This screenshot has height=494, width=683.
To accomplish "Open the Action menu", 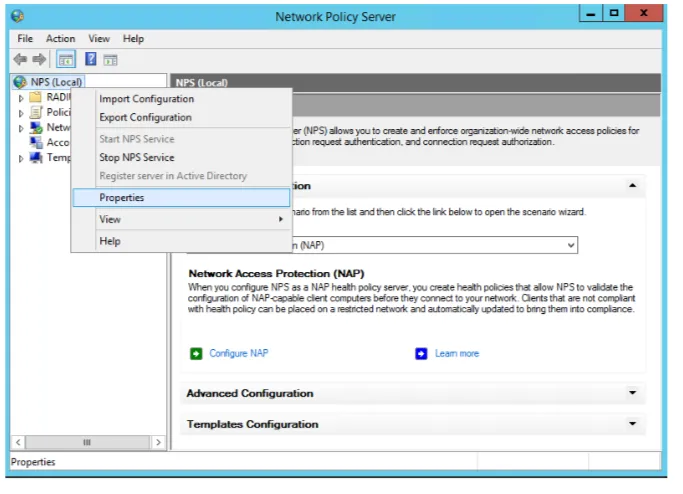I will 61,39.
